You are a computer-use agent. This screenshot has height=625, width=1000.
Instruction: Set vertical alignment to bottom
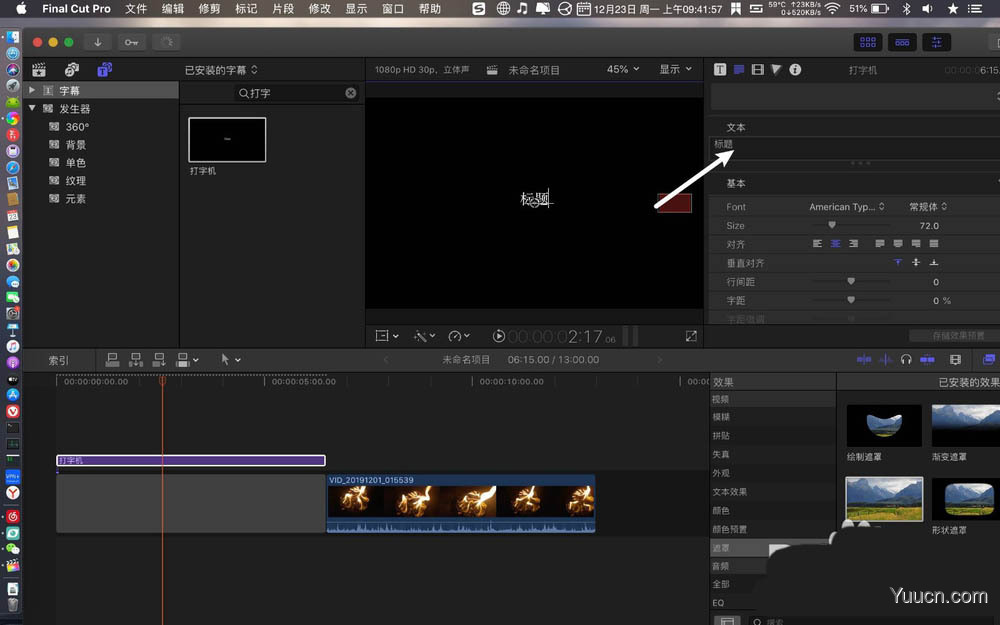(x=934, y=262)
